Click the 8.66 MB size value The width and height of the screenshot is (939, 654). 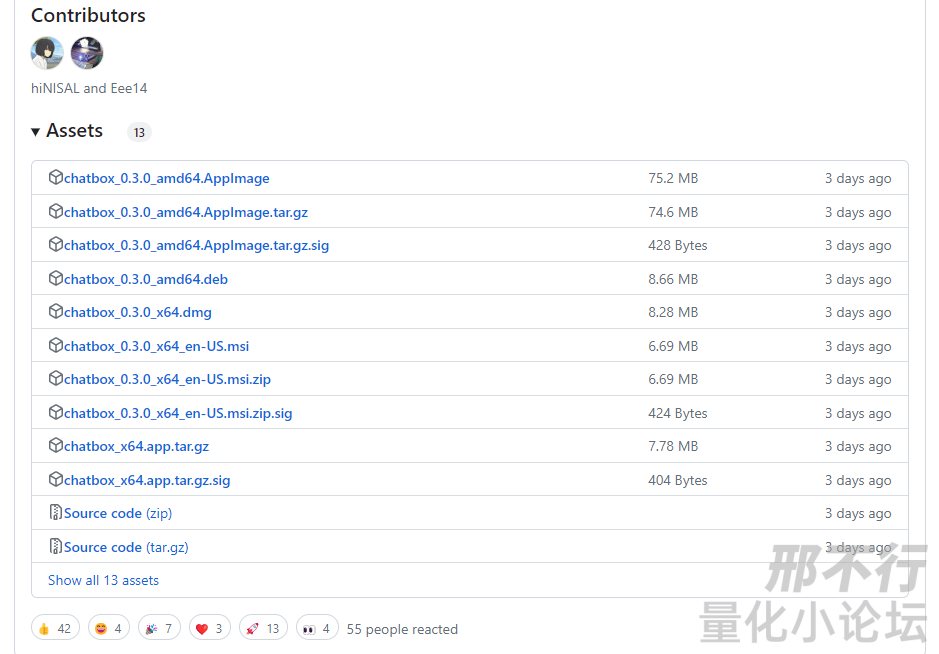click(673, 280)
